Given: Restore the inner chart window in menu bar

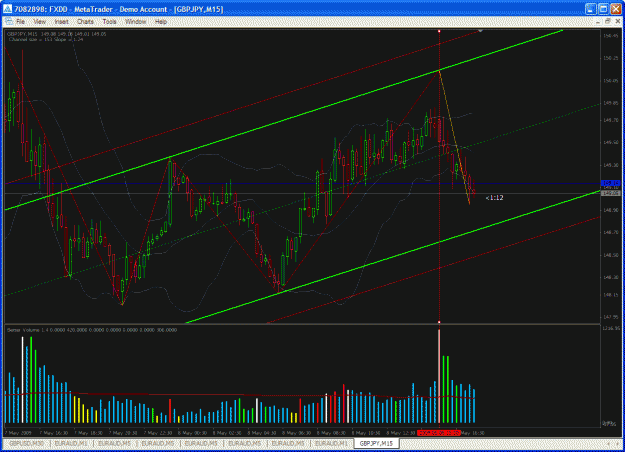Looking at the screenshot, I should coord(607,22).
